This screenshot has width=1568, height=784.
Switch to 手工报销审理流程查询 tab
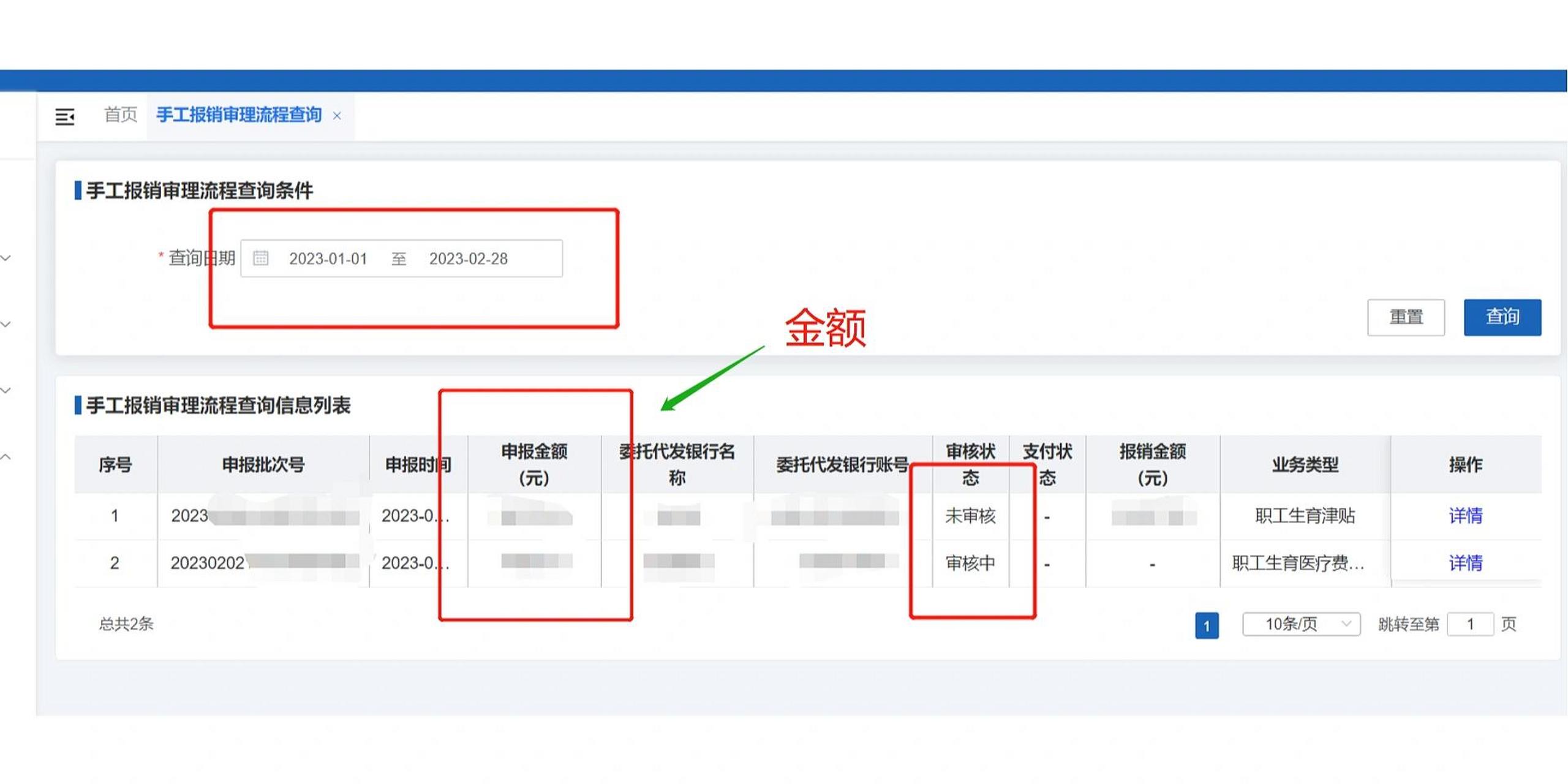point(239,115)
